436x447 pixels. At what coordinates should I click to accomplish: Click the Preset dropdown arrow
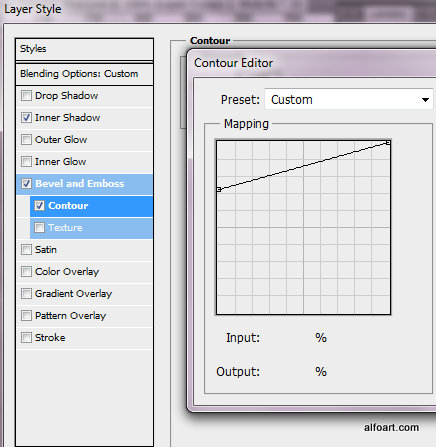pyautogui.click(x=425, y=100)
